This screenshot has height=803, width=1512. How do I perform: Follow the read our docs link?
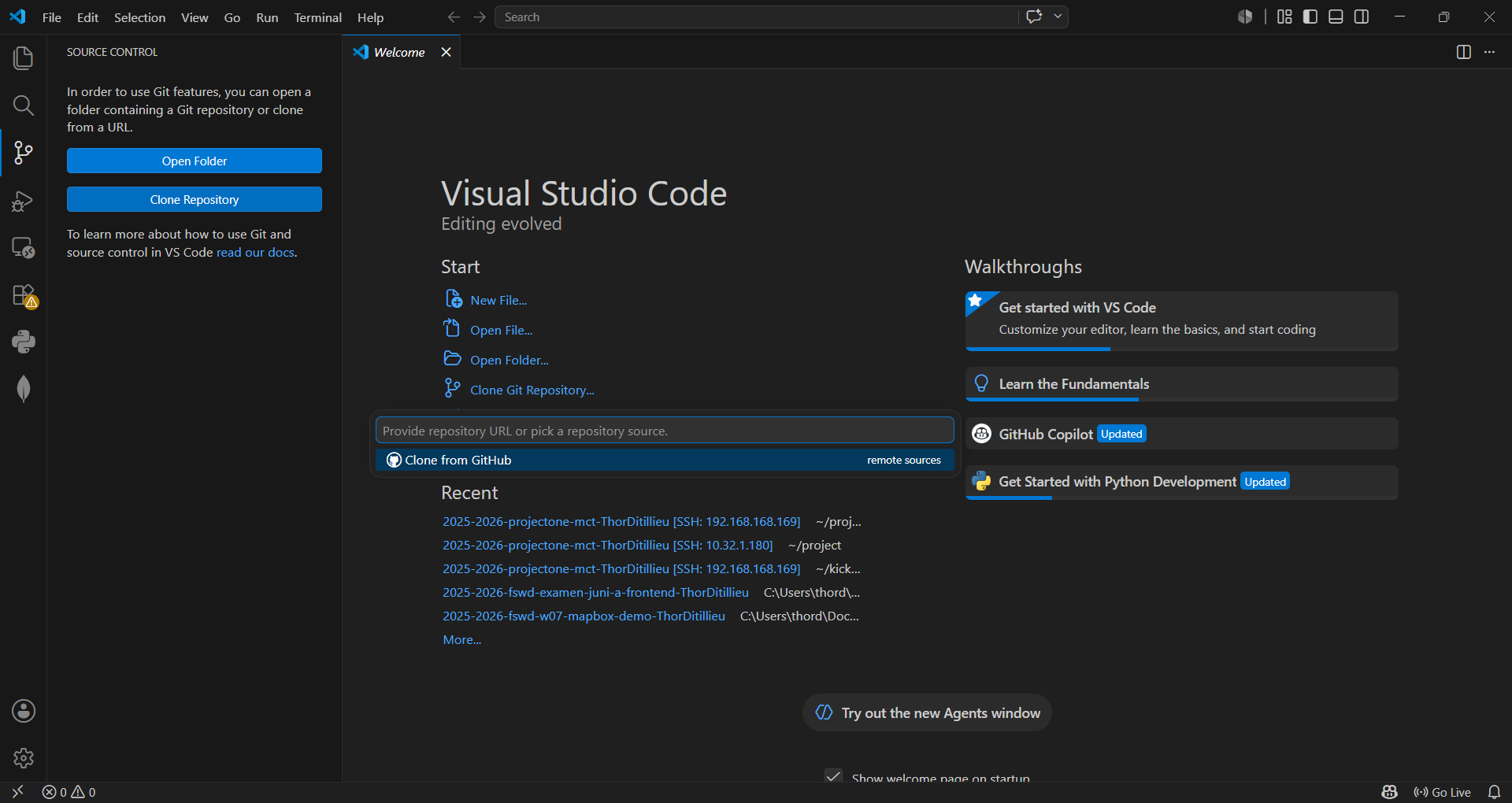click(x=255, y=252)
